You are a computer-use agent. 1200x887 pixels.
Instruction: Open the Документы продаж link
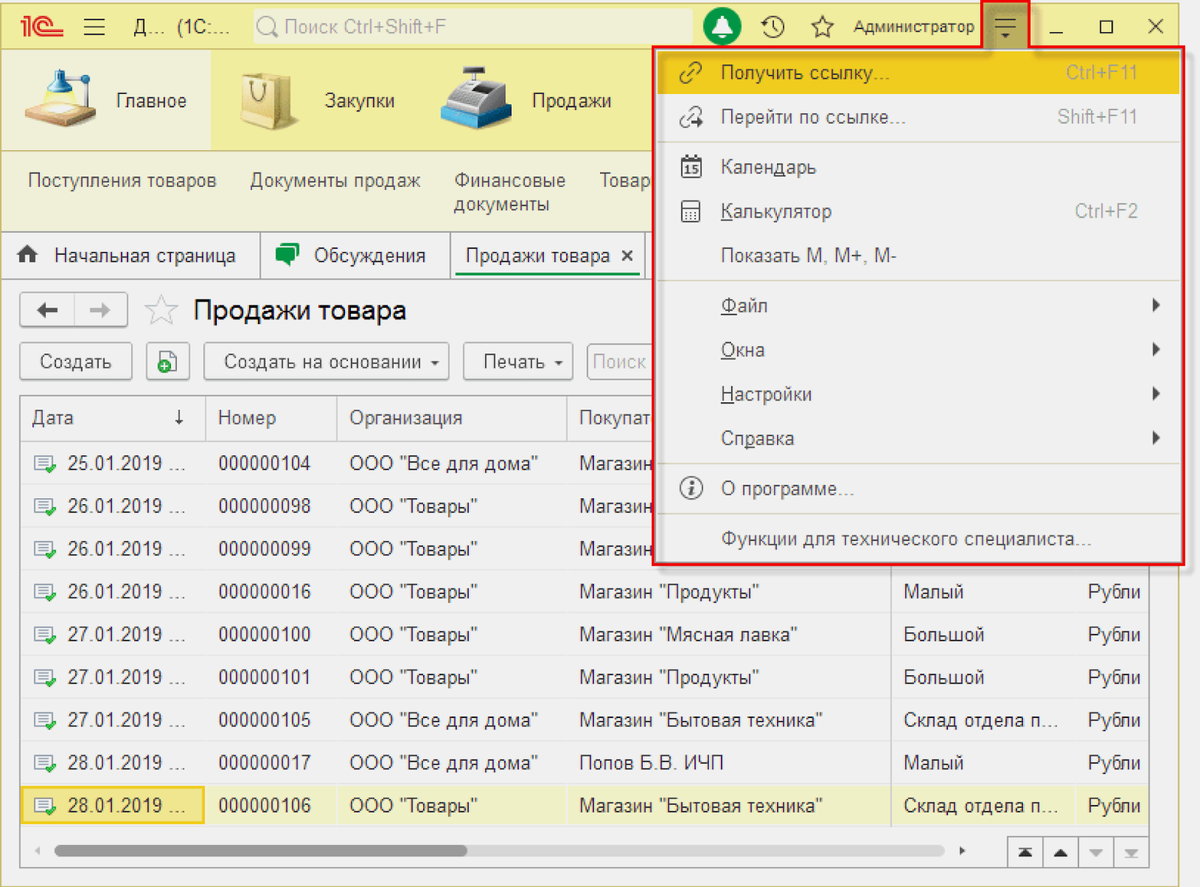[x=335, y=181]
